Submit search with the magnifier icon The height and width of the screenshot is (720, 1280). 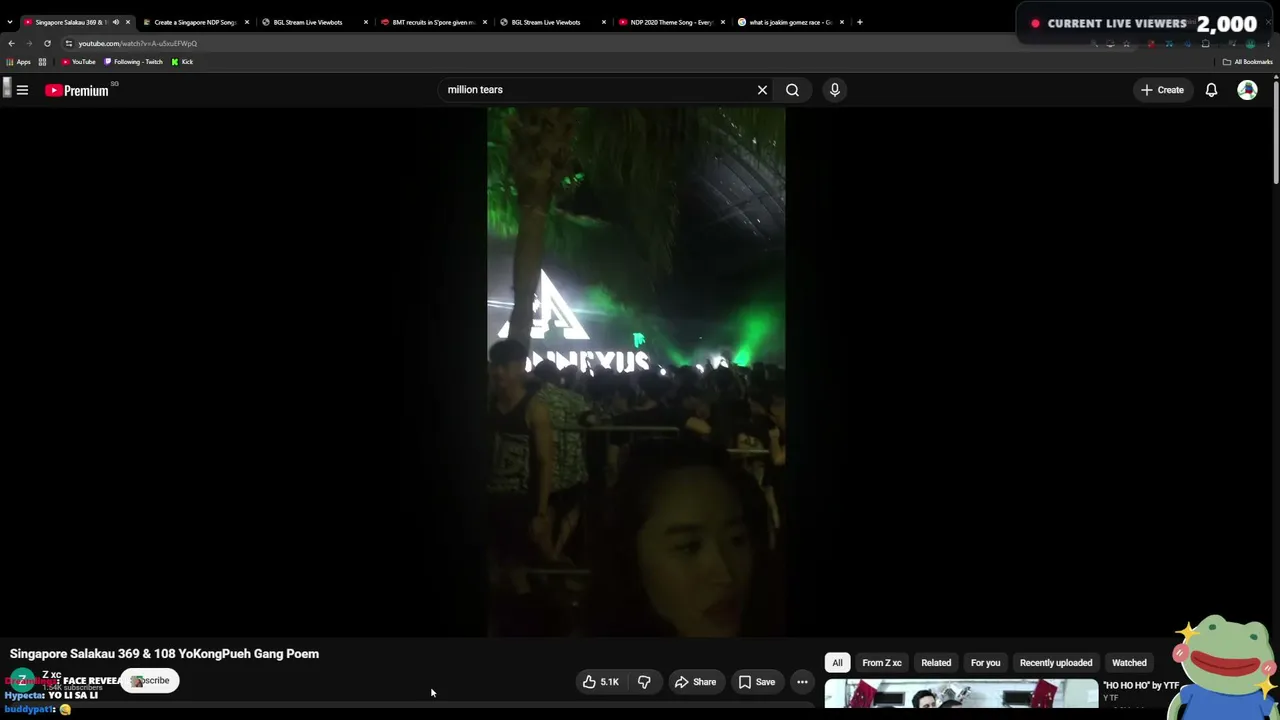[792, 90]
